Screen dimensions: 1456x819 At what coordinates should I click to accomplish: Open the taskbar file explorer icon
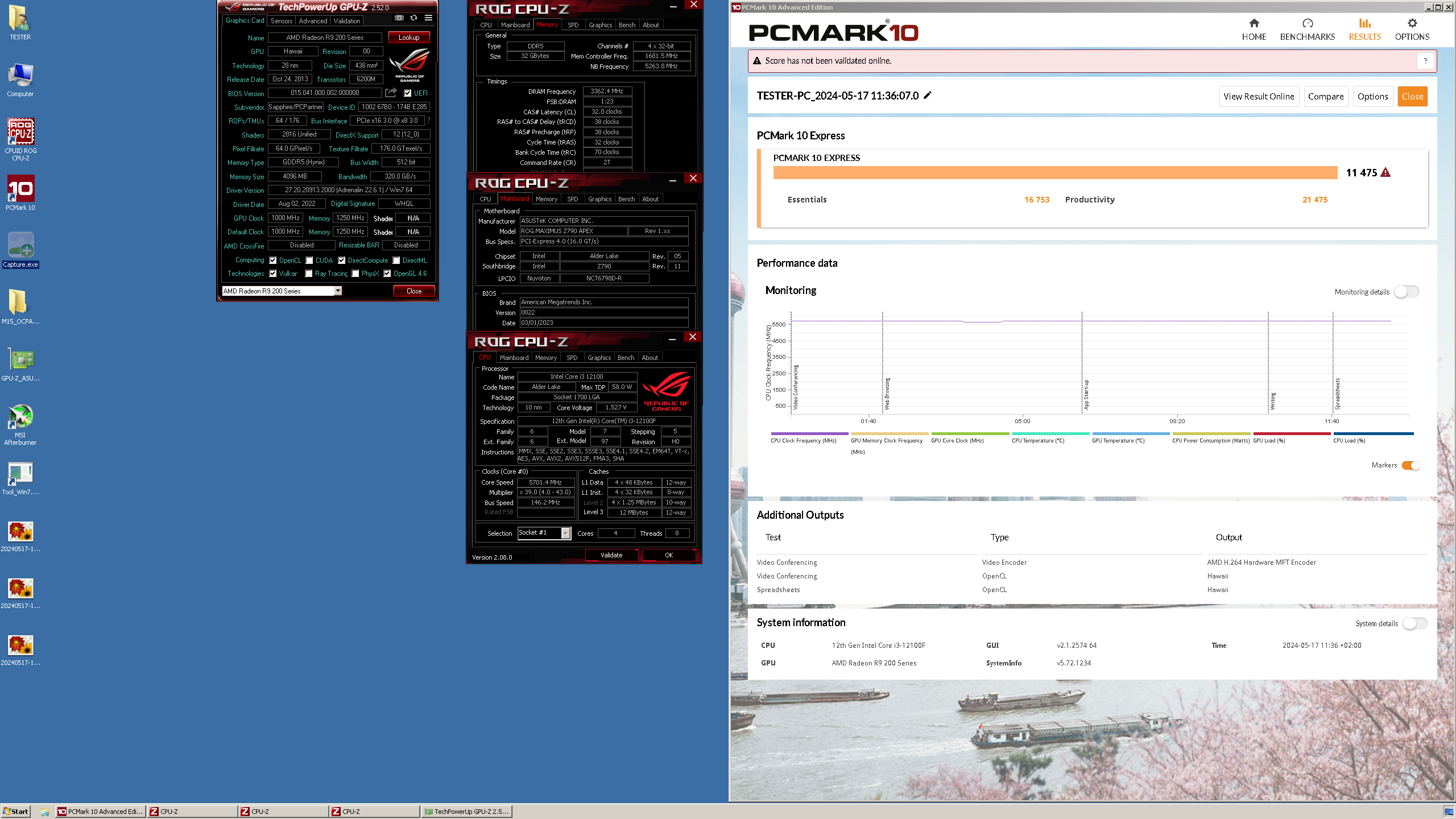pyautogui.click(x=44, y=812)
